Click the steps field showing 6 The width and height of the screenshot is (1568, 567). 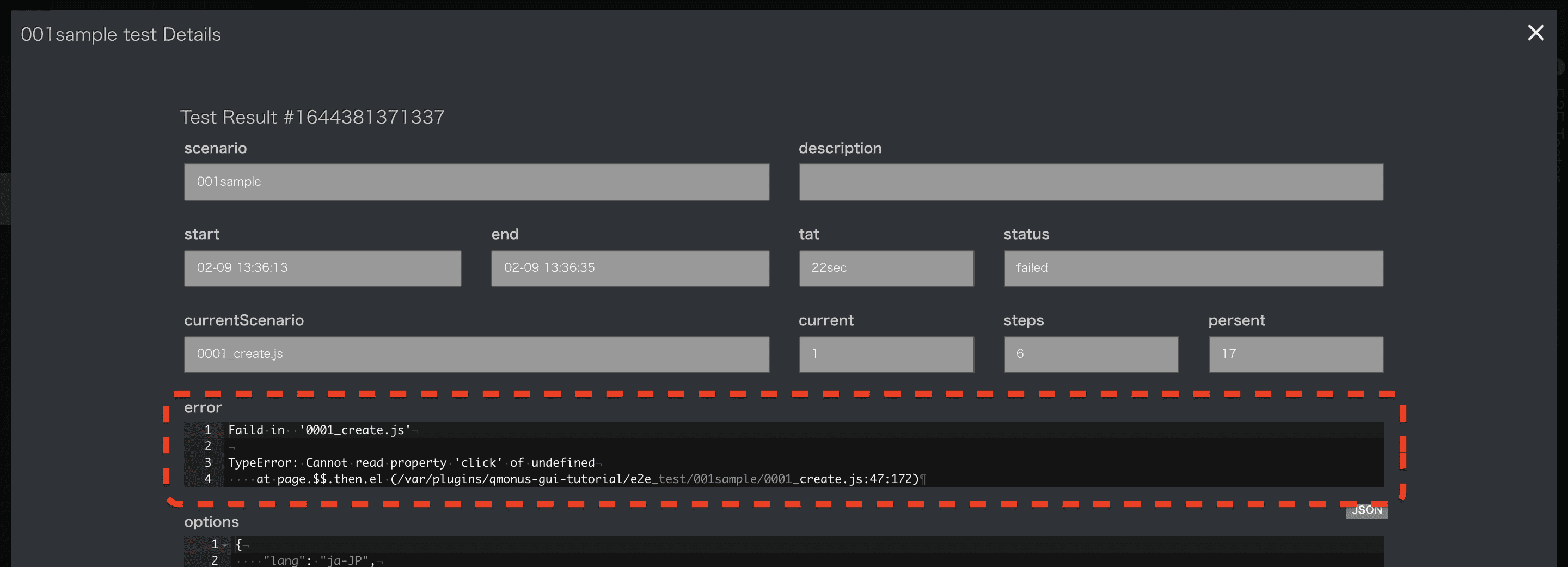[x=1091, y=354]
